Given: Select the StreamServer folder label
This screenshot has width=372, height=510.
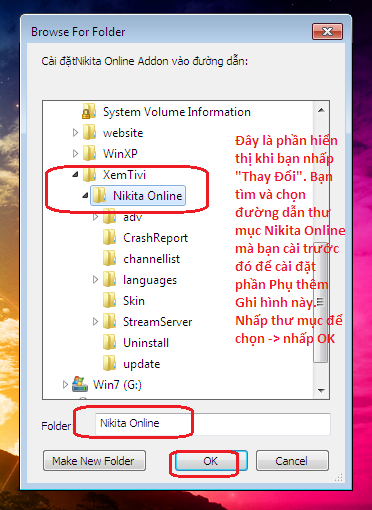Looking at the screenshot, I should pos(157,322).
